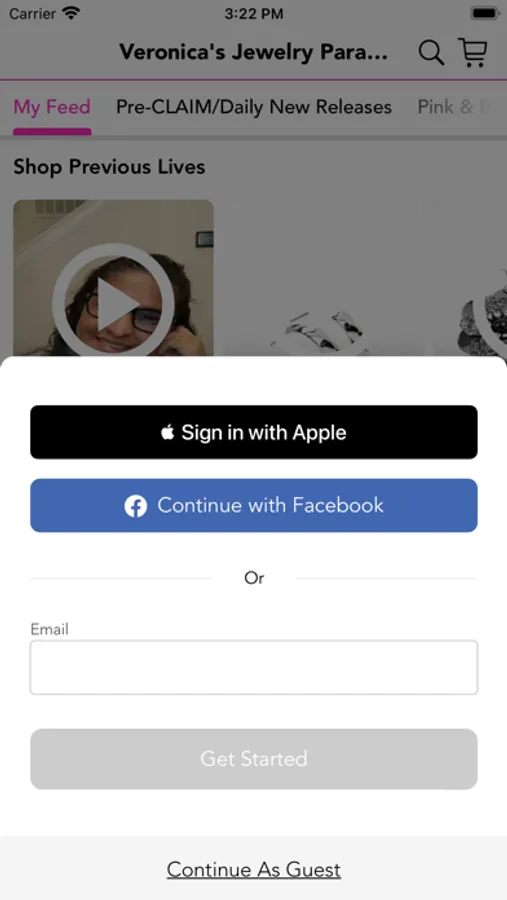Tap the 3:22 PM clock
Screen dimensions: 507x900
pos(254,14)
